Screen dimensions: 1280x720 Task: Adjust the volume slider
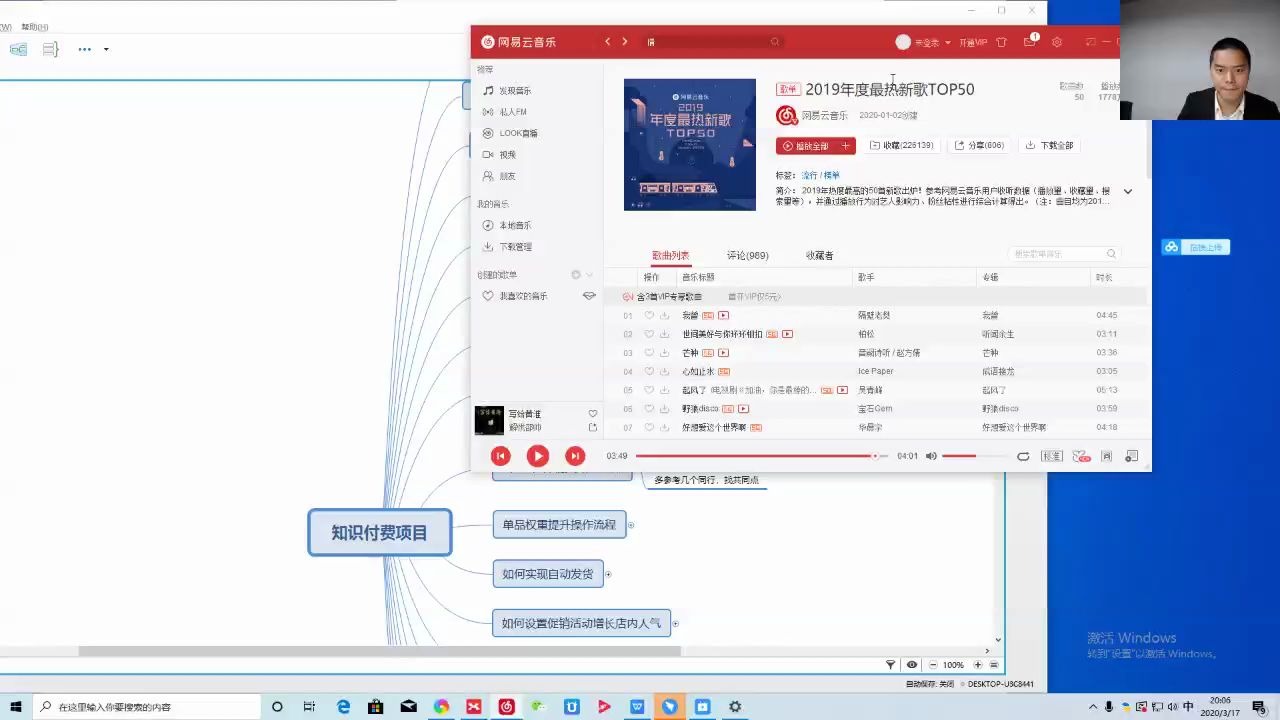pyautogui.click(x=973, y=456)
